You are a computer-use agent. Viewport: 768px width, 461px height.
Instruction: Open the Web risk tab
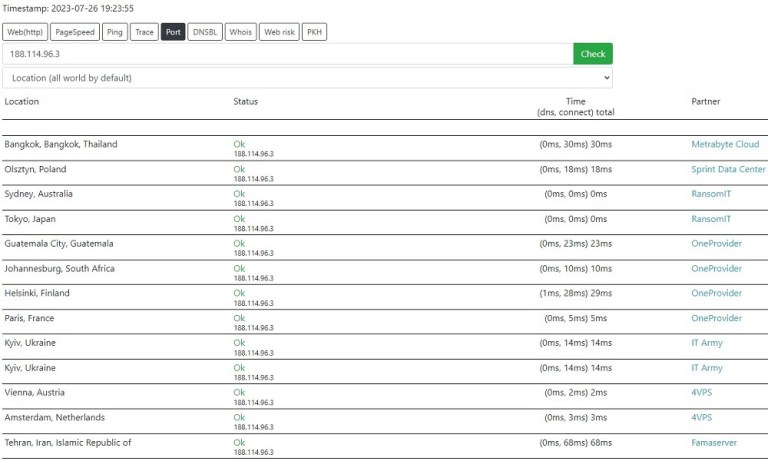point(279,32)
